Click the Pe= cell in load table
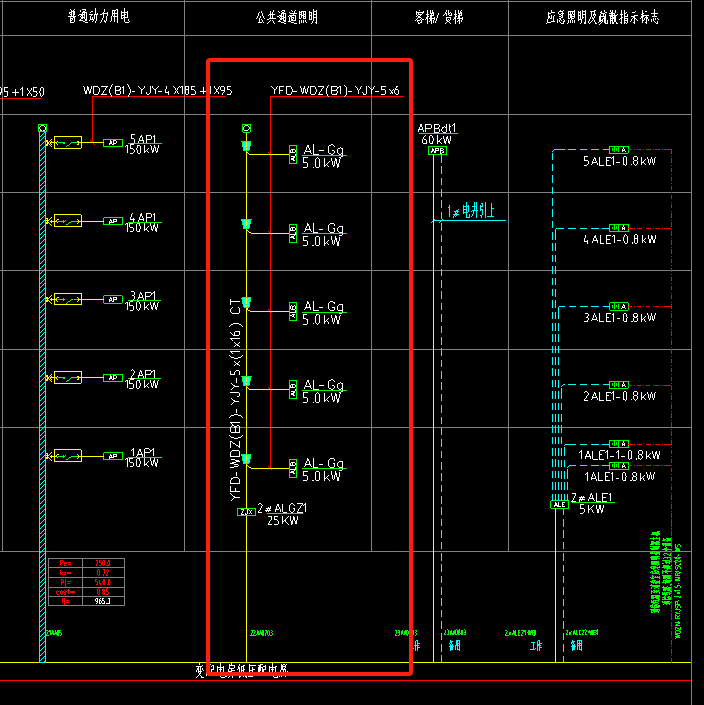Screen dimensions: 704x705 (66, 563)
